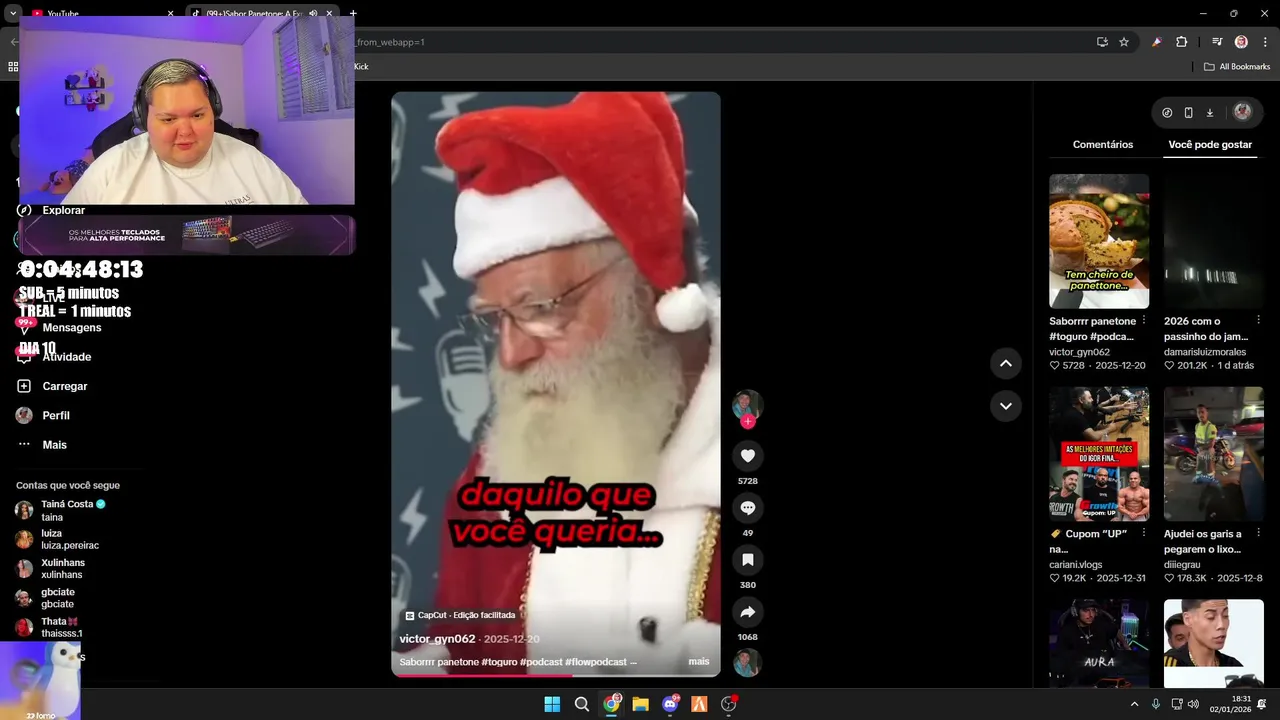Click the #flowpodcast hashtag in caption
Image resolution: width=1280 pixels, height=720 pixels.
pyautogui.click(x=596, y=662)
